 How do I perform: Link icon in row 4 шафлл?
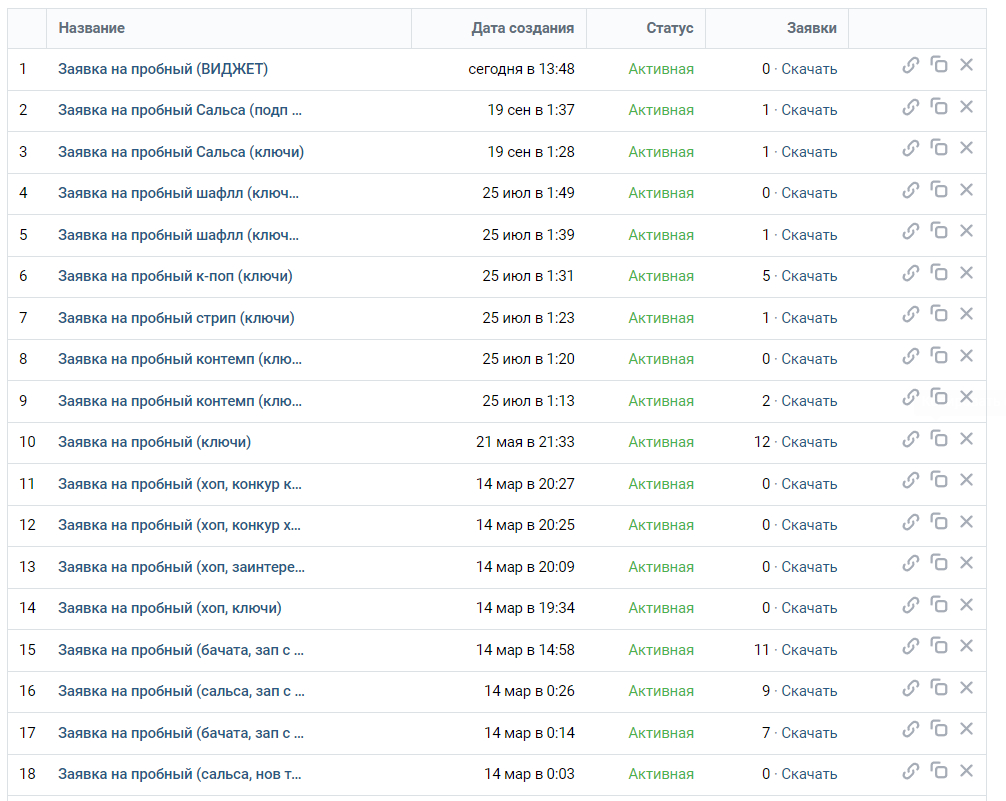point(911,190)
